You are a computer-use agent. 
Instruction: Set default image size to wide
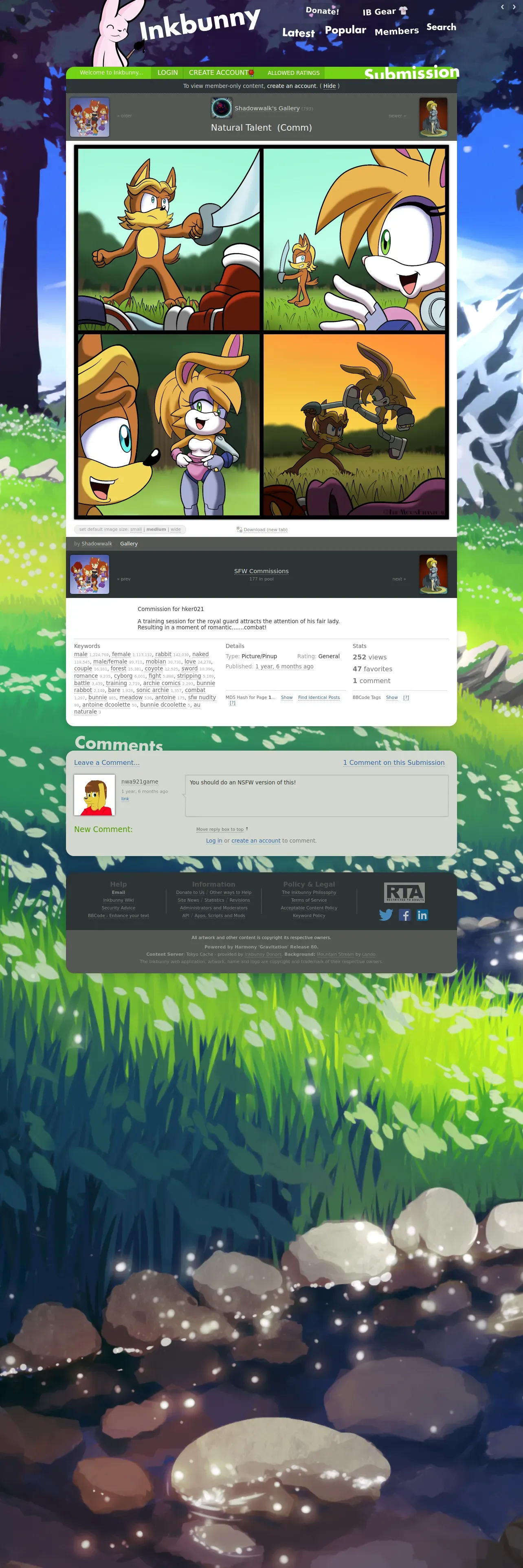175,529
